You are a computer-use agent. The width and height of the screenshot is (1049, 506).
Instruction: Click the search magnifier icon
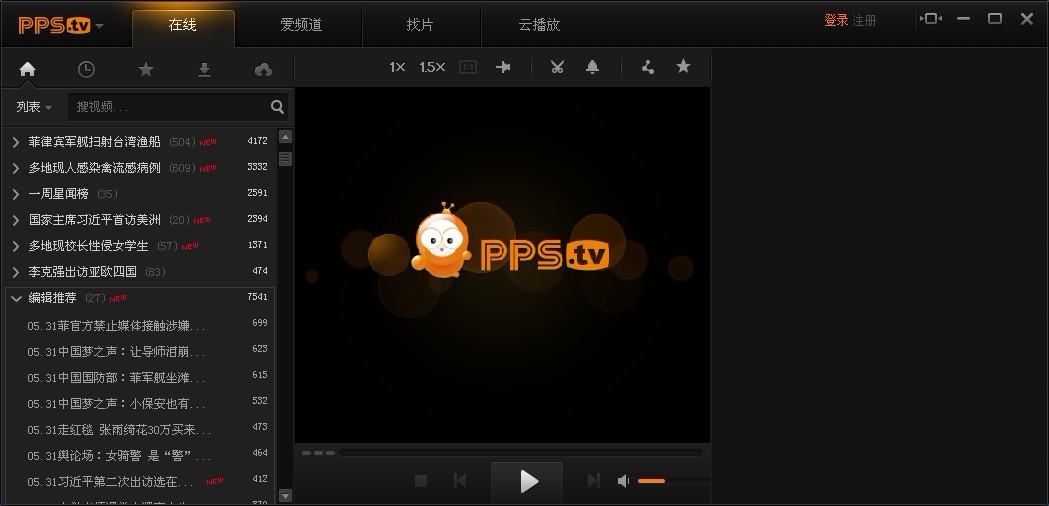pos(277,107)
